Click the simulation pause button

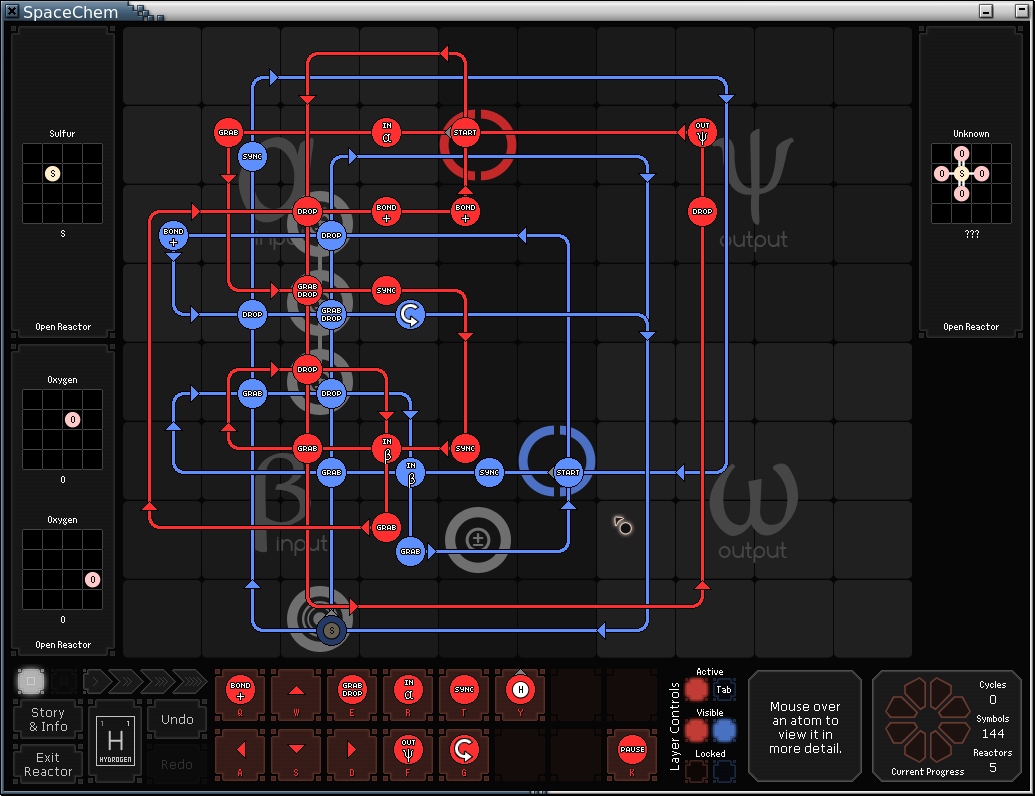tap(64, 680)
